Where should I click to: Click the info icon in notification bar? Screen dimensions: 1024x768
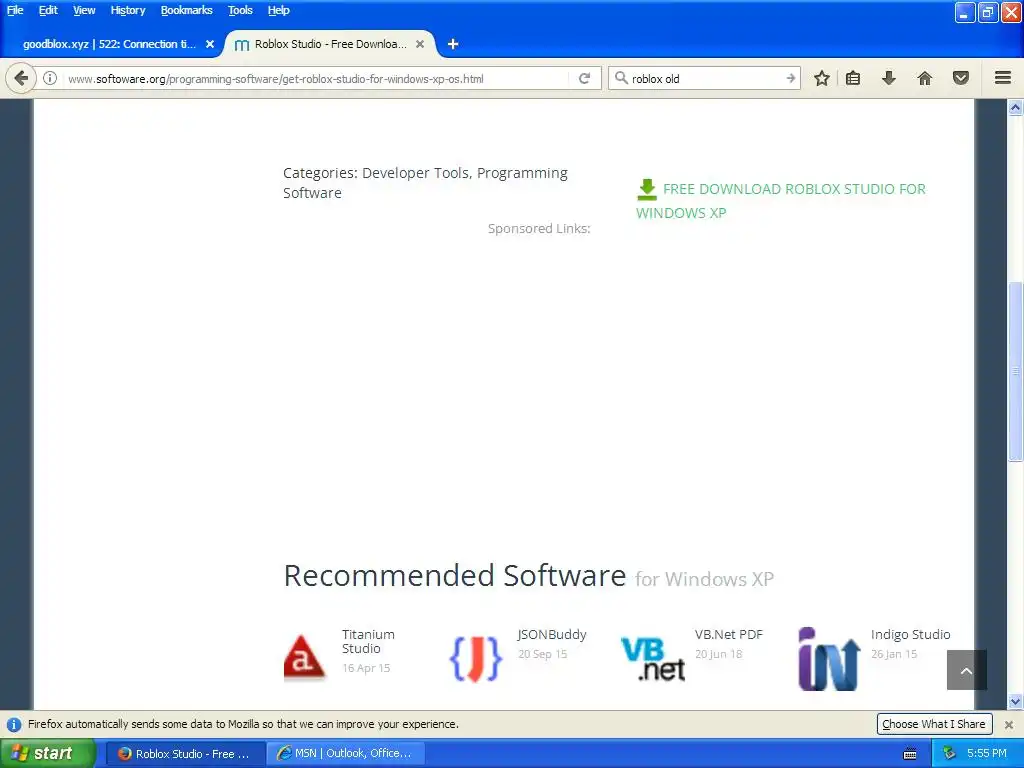(13, 724)
